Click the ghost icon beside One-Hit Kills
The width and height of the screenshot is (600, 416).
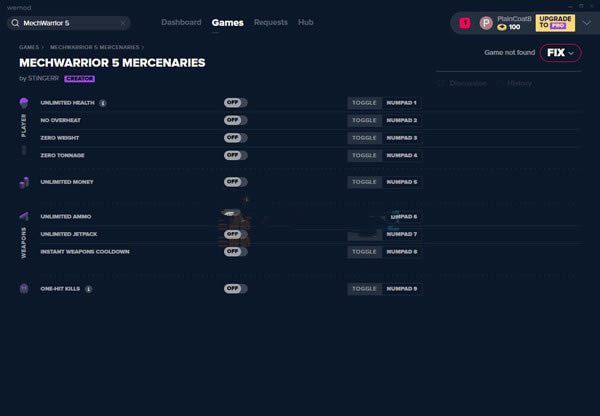point(24,289)
